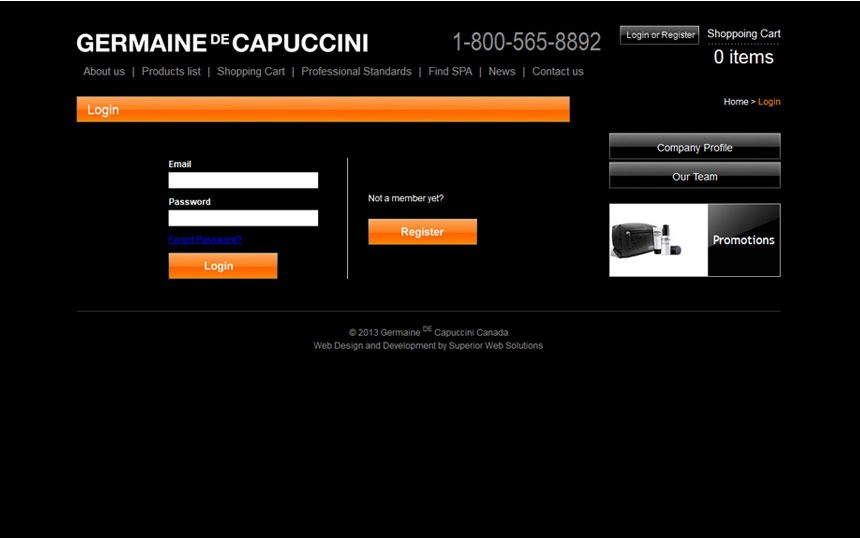Image resolution: width=860 pixels, height=538 pixels.
Task: Open the Company Profile sidebar button
Action: tap(694, 146)
